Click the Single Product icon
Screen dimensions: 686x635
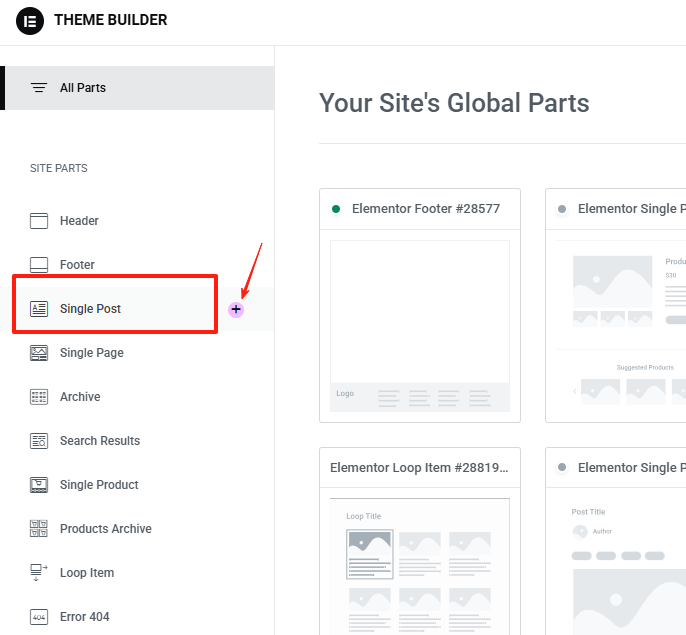click(39, 485)
